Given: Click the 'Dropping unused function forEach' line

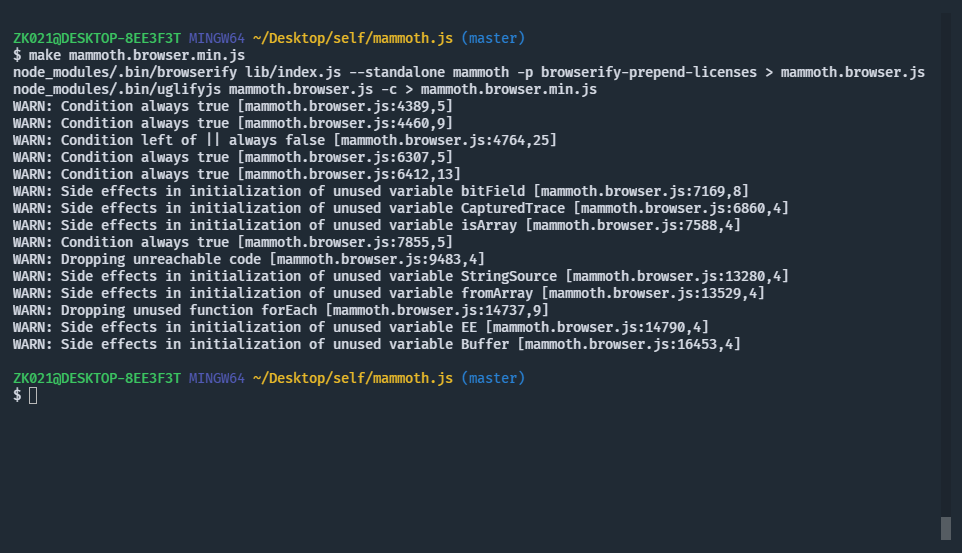Looking at the screenshot, I should pos(281,310).
